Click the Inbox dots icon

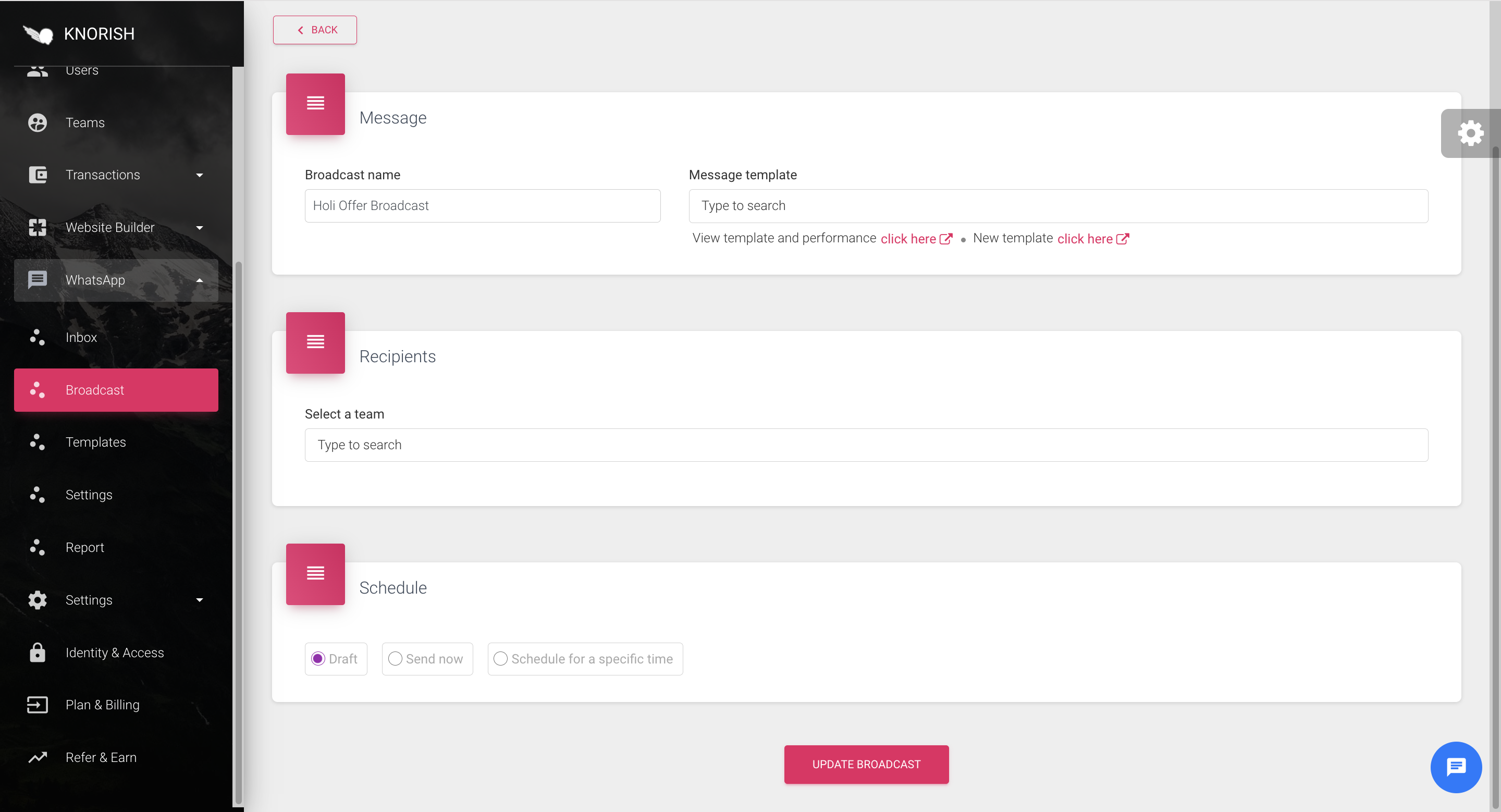[x=38, y=337]
